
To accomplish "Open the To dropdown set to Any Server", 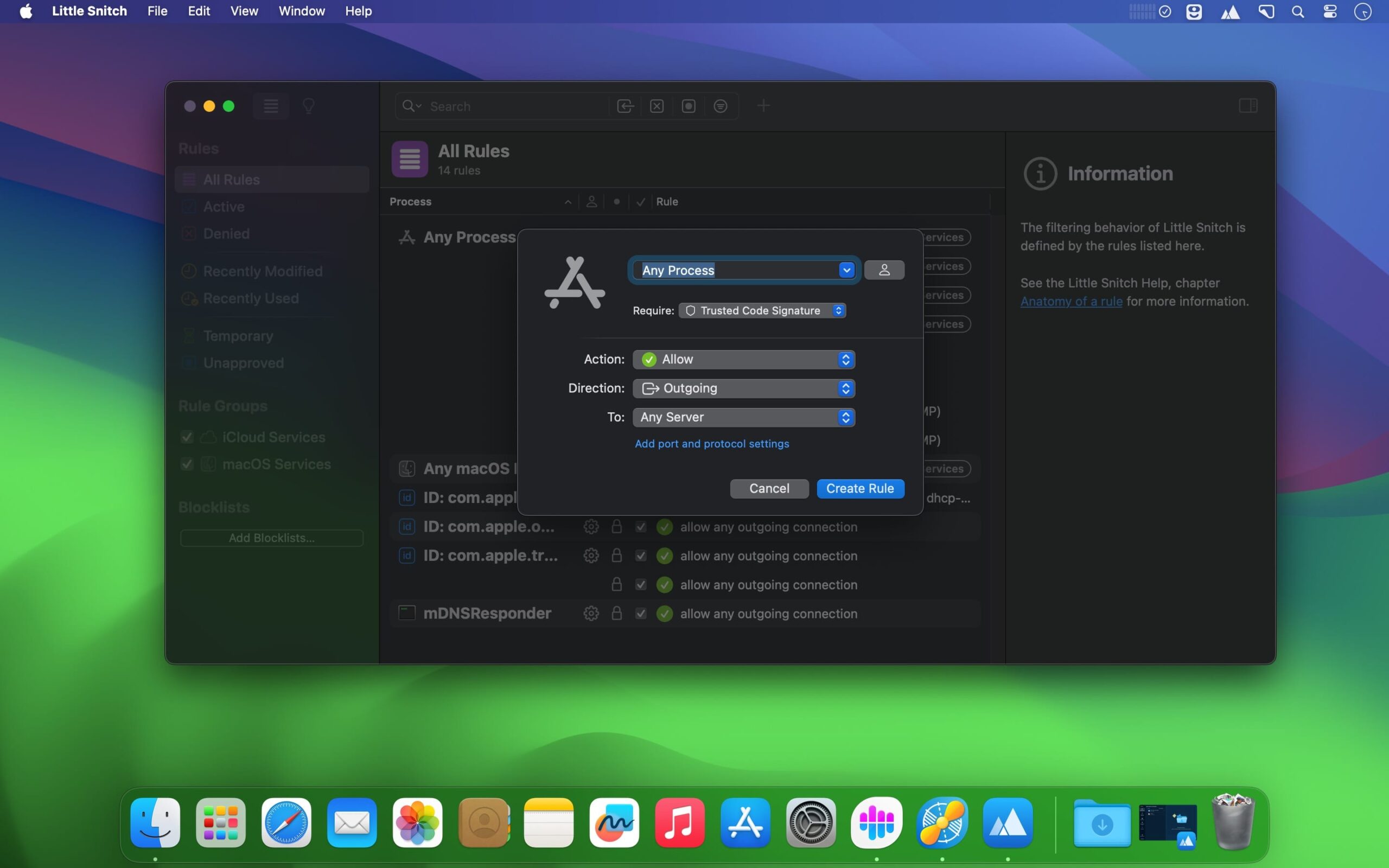I will pos(743,417).
